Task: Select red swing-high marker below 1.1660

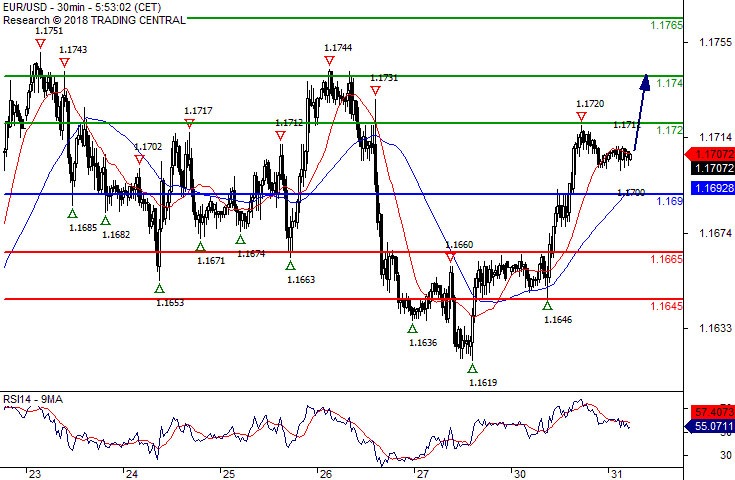Action: 450,257
